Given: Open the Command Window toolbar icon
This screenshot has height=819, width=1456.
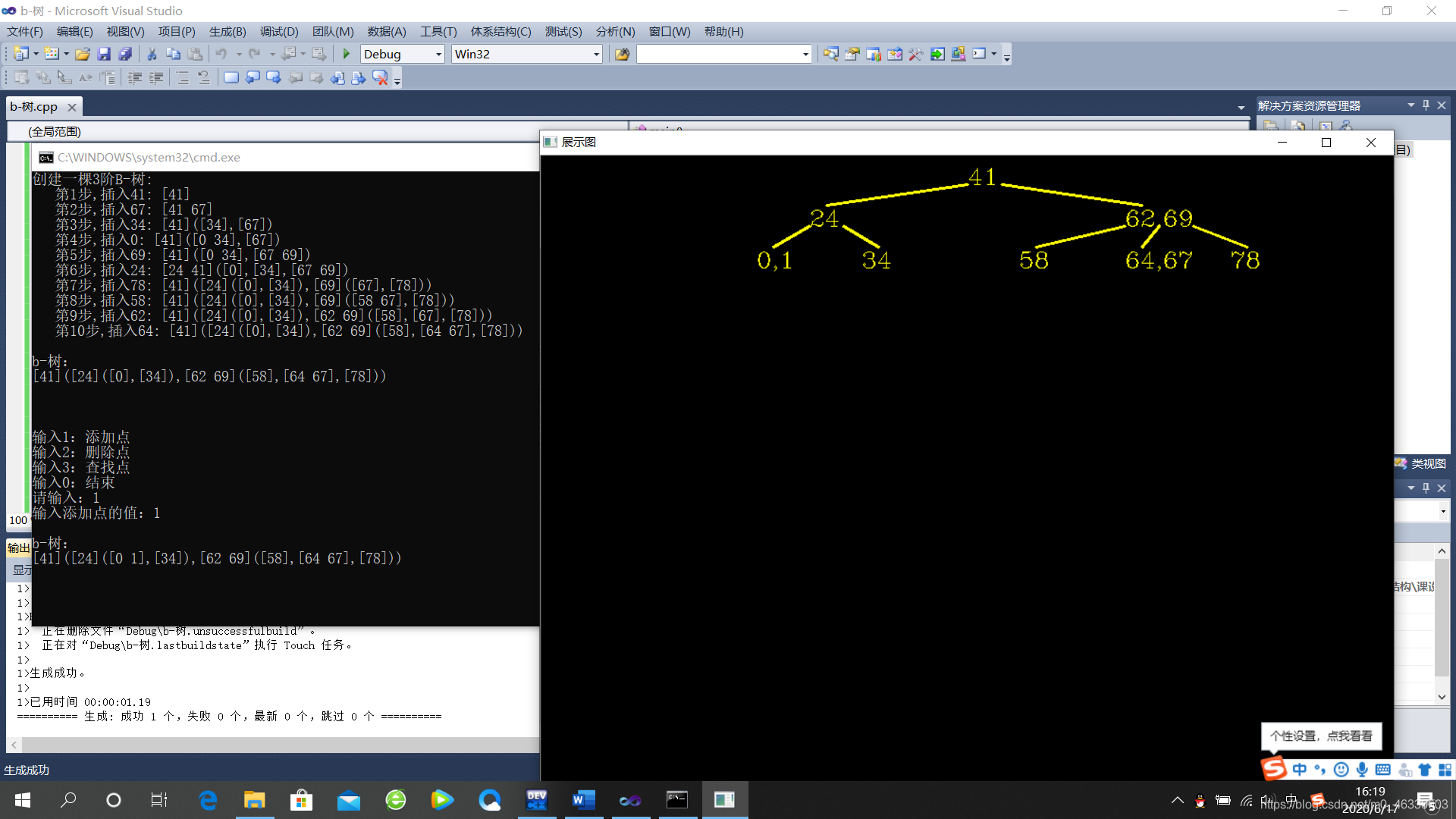Looking at the screenshot, I should click(979, 54).
